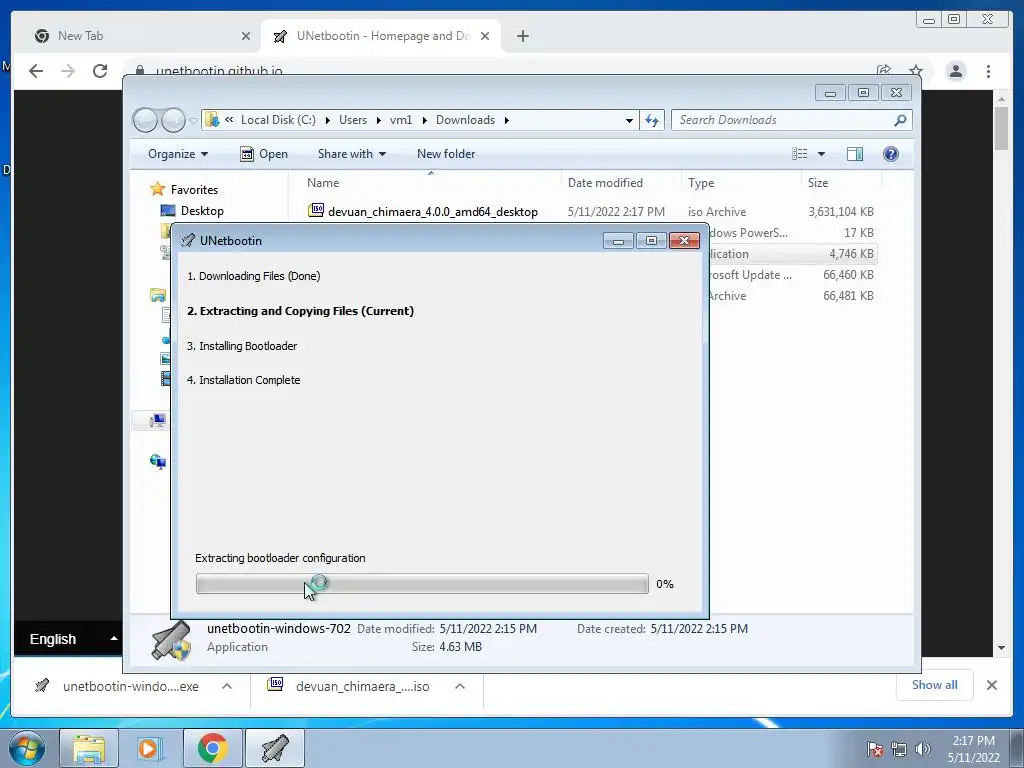Open the devuan_chimaera iso download item
Image resolution: width=1024 pixels, height=768 pixels.
pos(349,686)
